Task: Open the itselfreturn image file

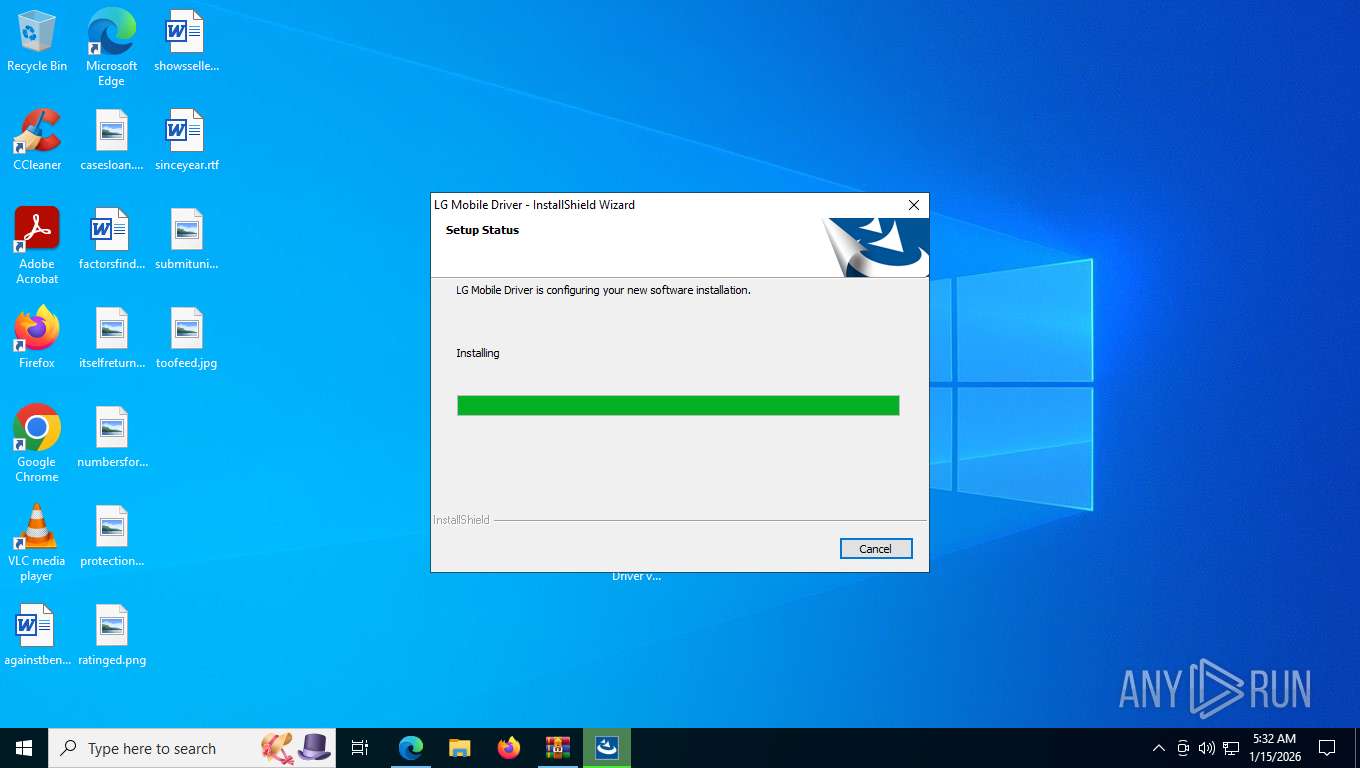Action: coord(111,339)
